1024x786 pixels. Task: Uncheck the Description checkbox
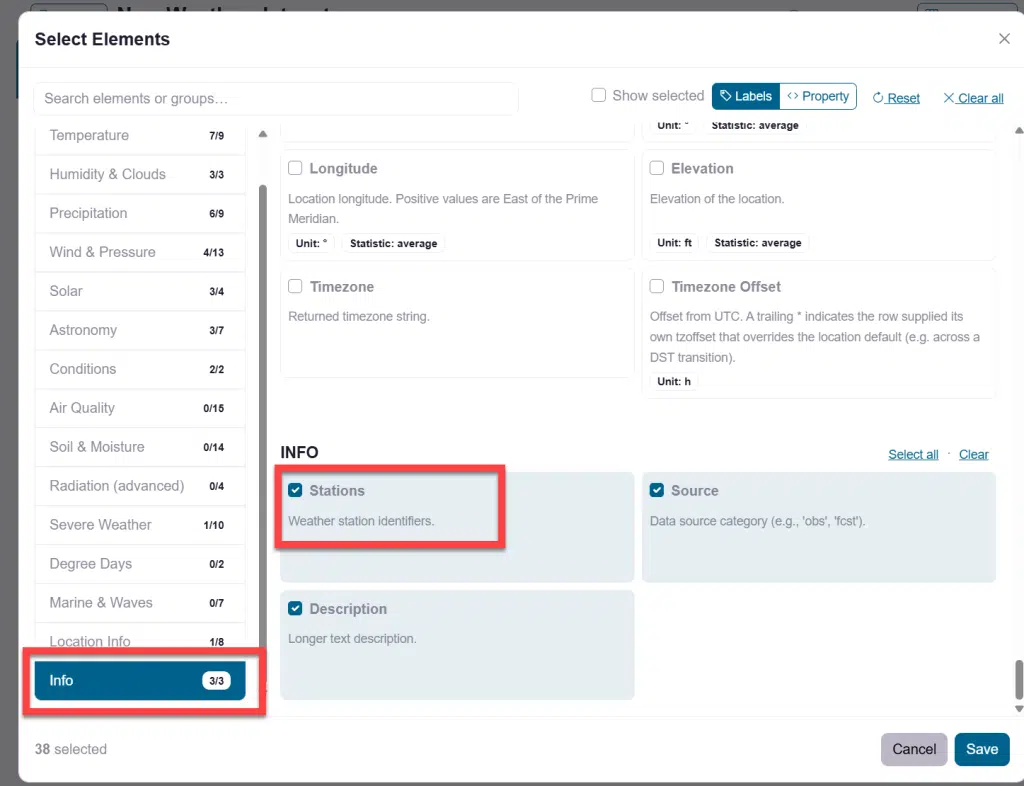tap(295, 608)
